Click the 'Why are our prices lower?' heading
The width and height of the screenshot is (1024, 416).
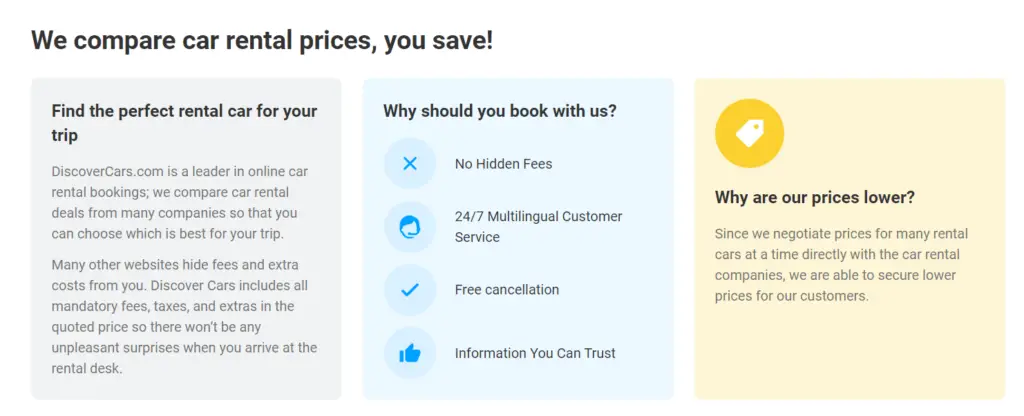815,197
